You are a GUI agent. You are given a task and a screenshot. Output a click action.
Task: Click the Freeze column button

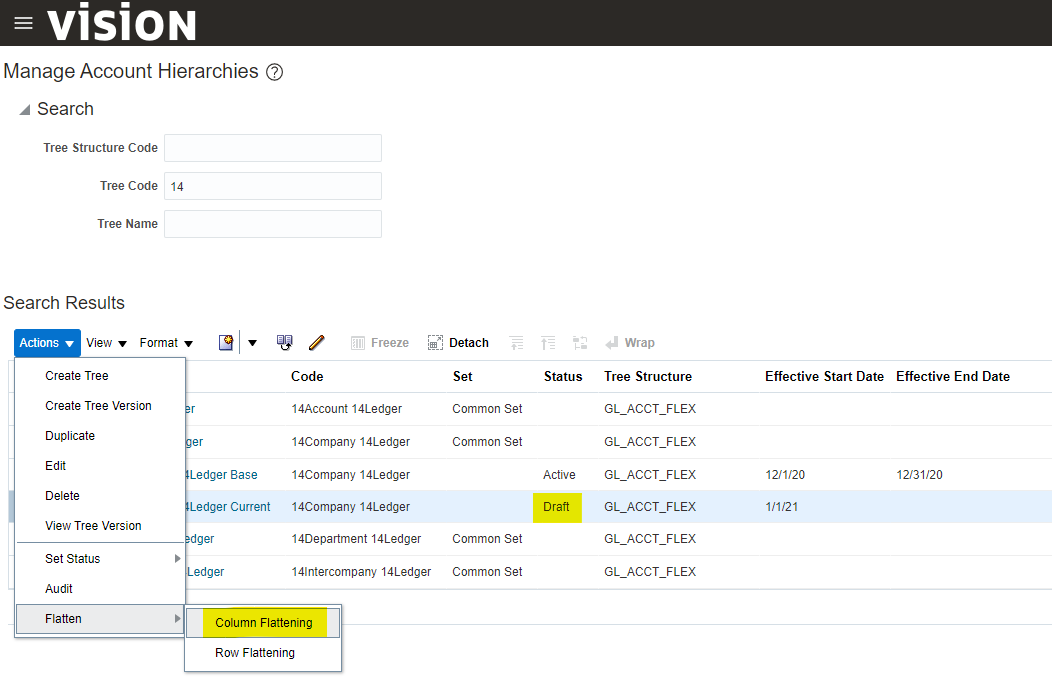[380, 343]
